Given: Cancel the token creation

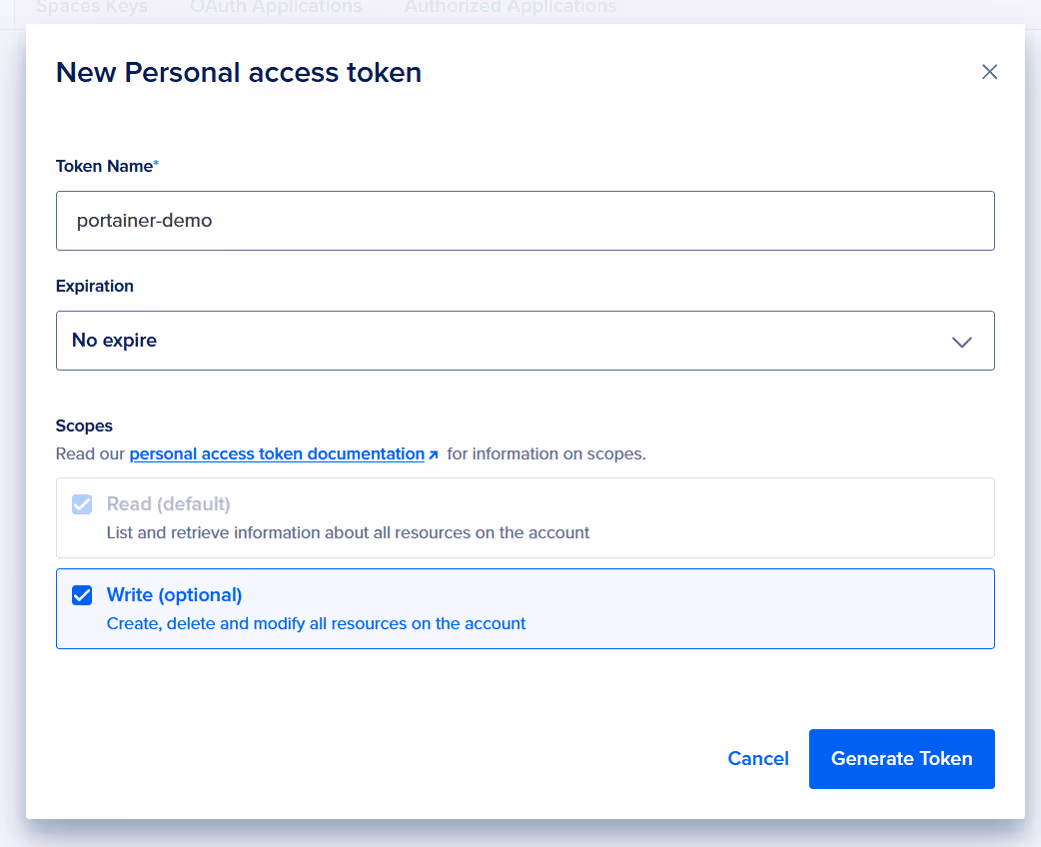Looking at the screenshot, I should click(x=758, y=758).
